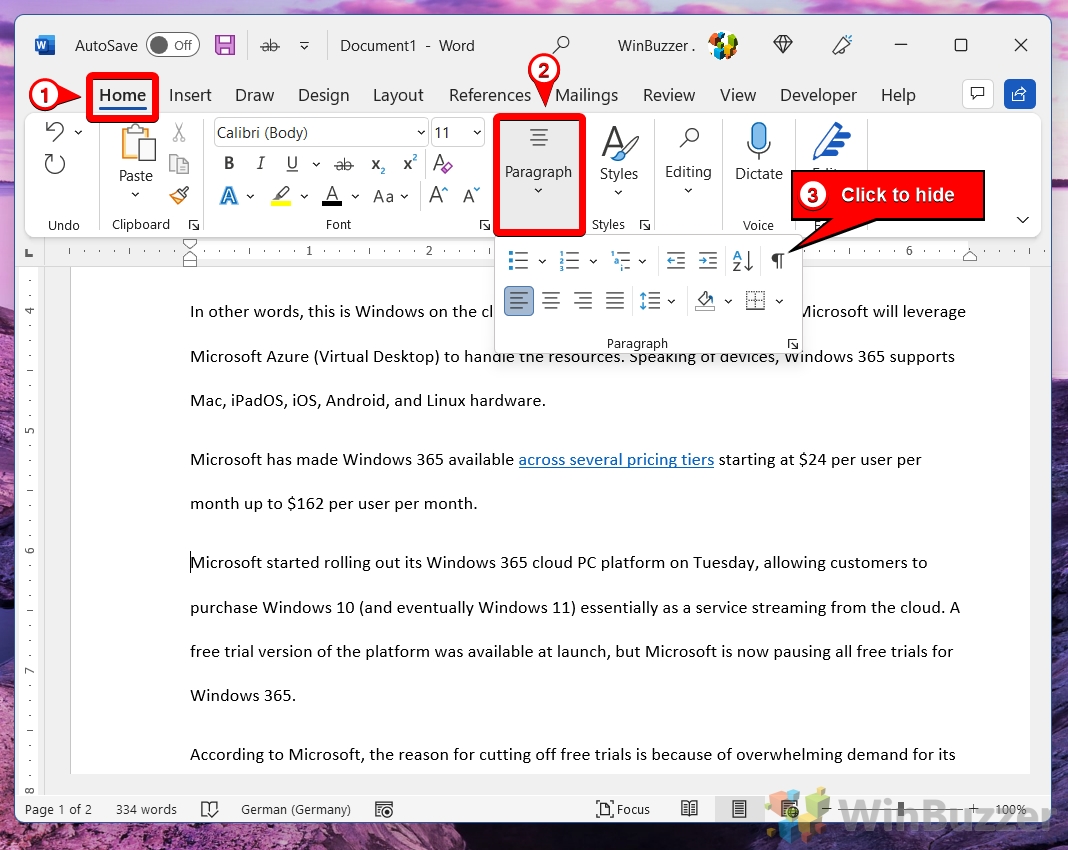1068x850 pixels.
Task: Open Paragraph Settings dialog launcher
Action: point(792,344)
